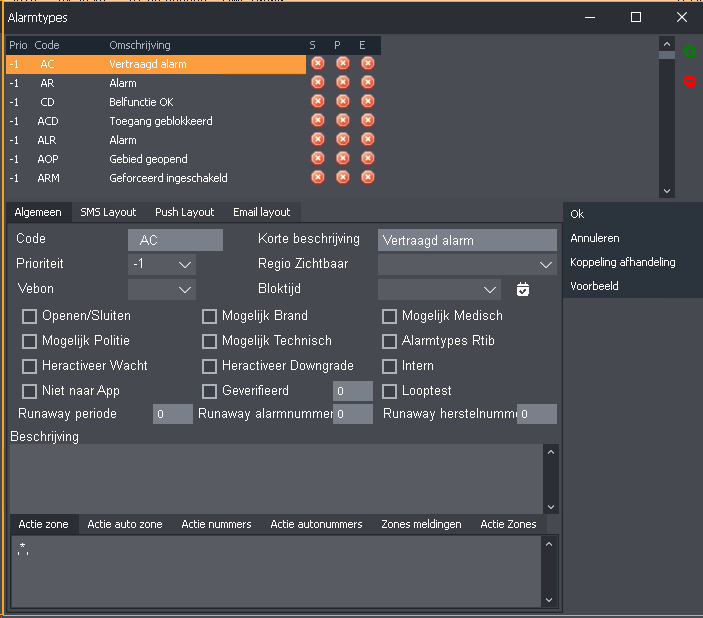Click the E status icon for CD row
The width and height of the screenshot is (703, 618).
[x=367, y=102]
